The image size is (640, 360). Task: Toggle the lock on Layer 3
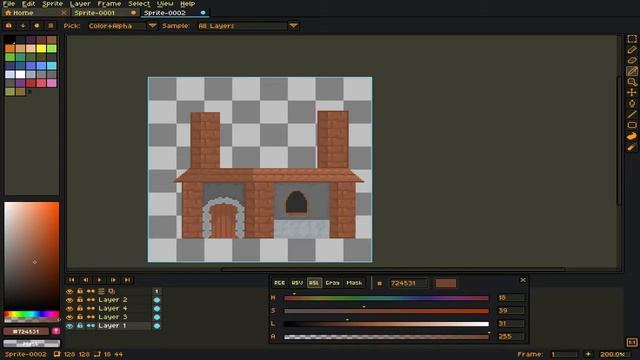click(x=80, y=317)
